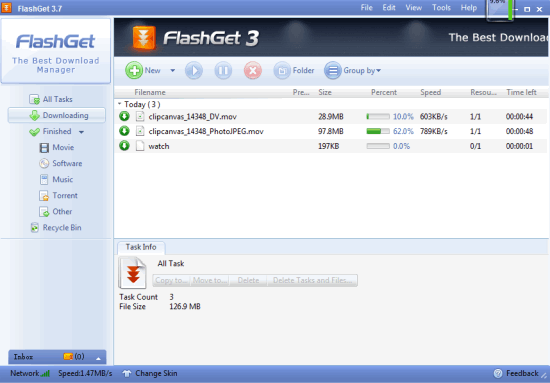Click the Copy to... button
Image resolution: width=550 pixels, height=383 pixels.
tap(172, 281)
